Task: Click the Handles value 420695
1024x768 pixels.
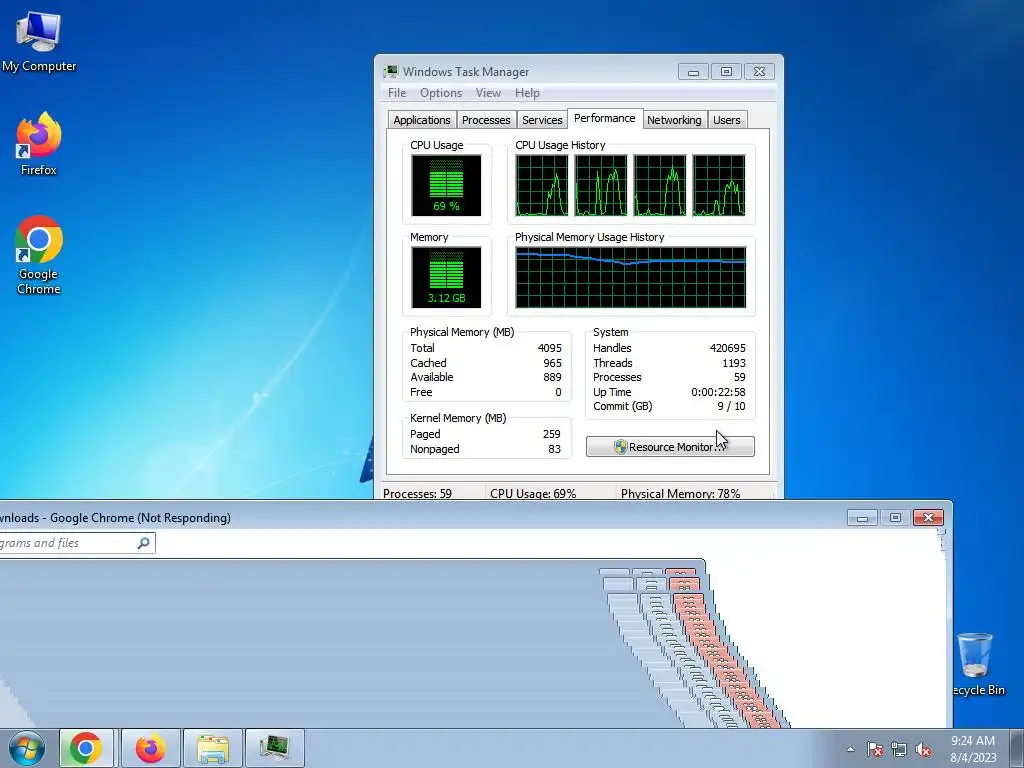Action: [x=728, y=348]
